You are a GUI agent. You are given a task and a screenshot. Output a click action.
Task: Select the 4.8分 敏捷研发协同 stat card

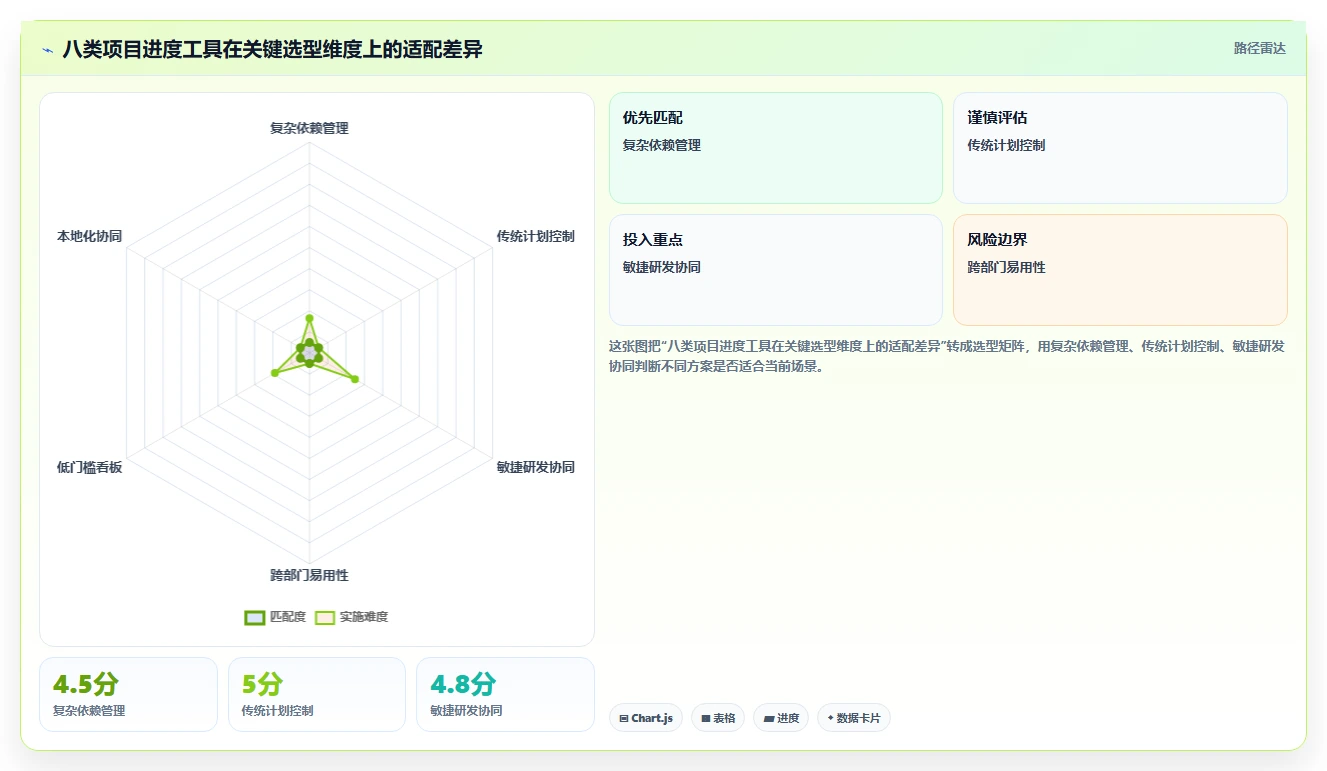point(505,694)
